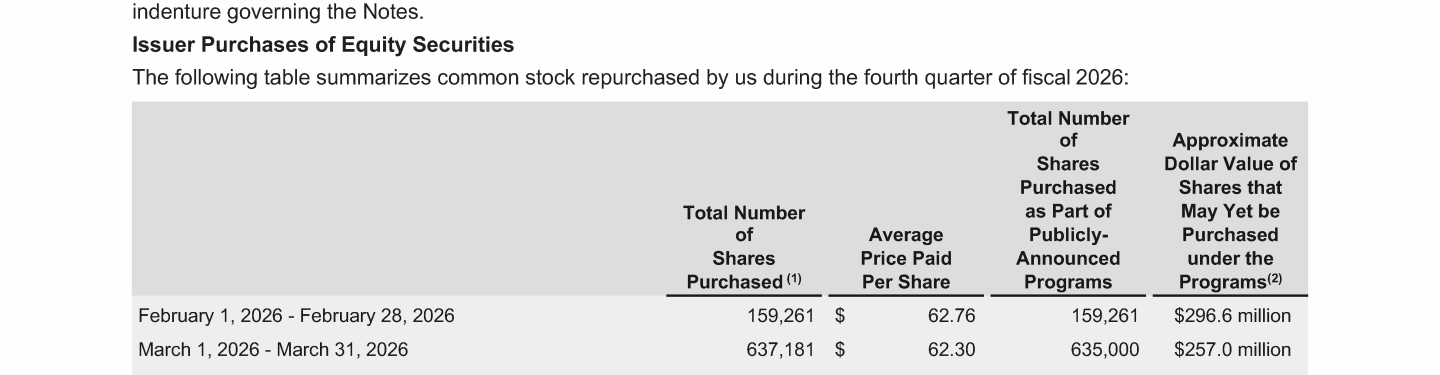Click the Publicly-Announced Programs column header
Viewport: 1440px width, 375px height.
click(1068, 200)
